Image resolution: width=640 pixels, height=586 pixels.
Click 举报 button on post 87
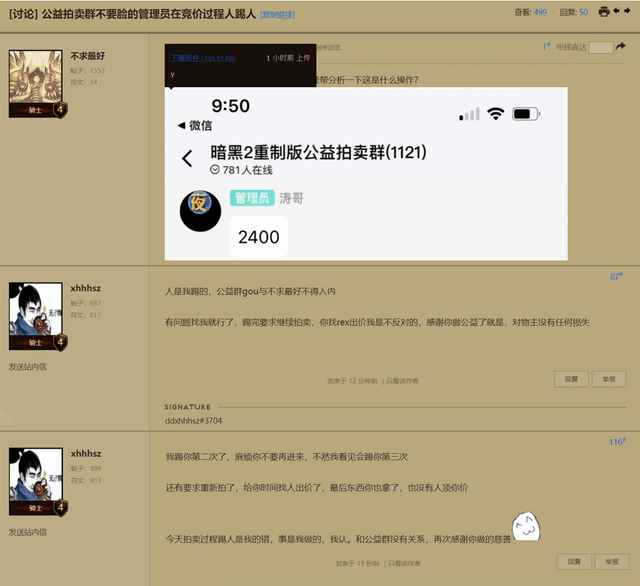point(609,379)
